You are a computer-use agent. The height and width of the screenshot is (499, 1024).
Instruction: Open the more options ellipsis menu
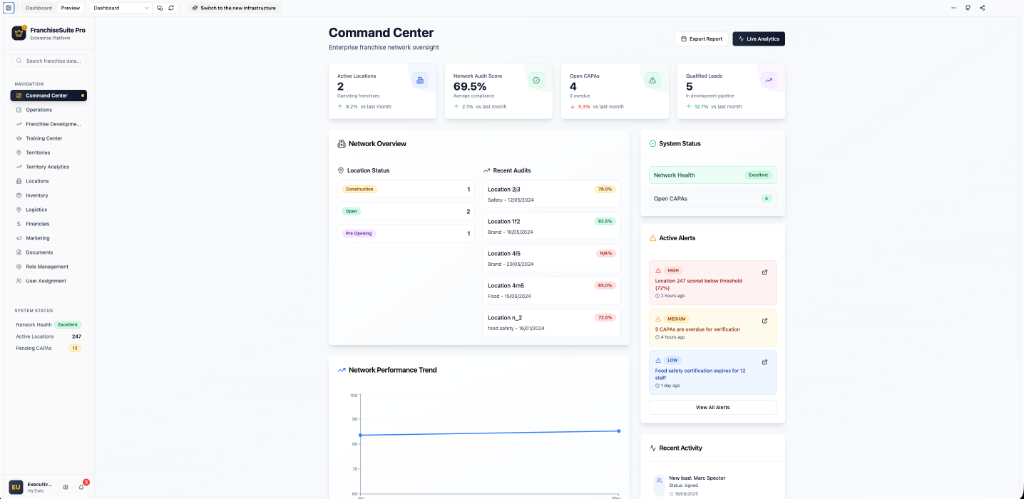(x=953, y=8)
